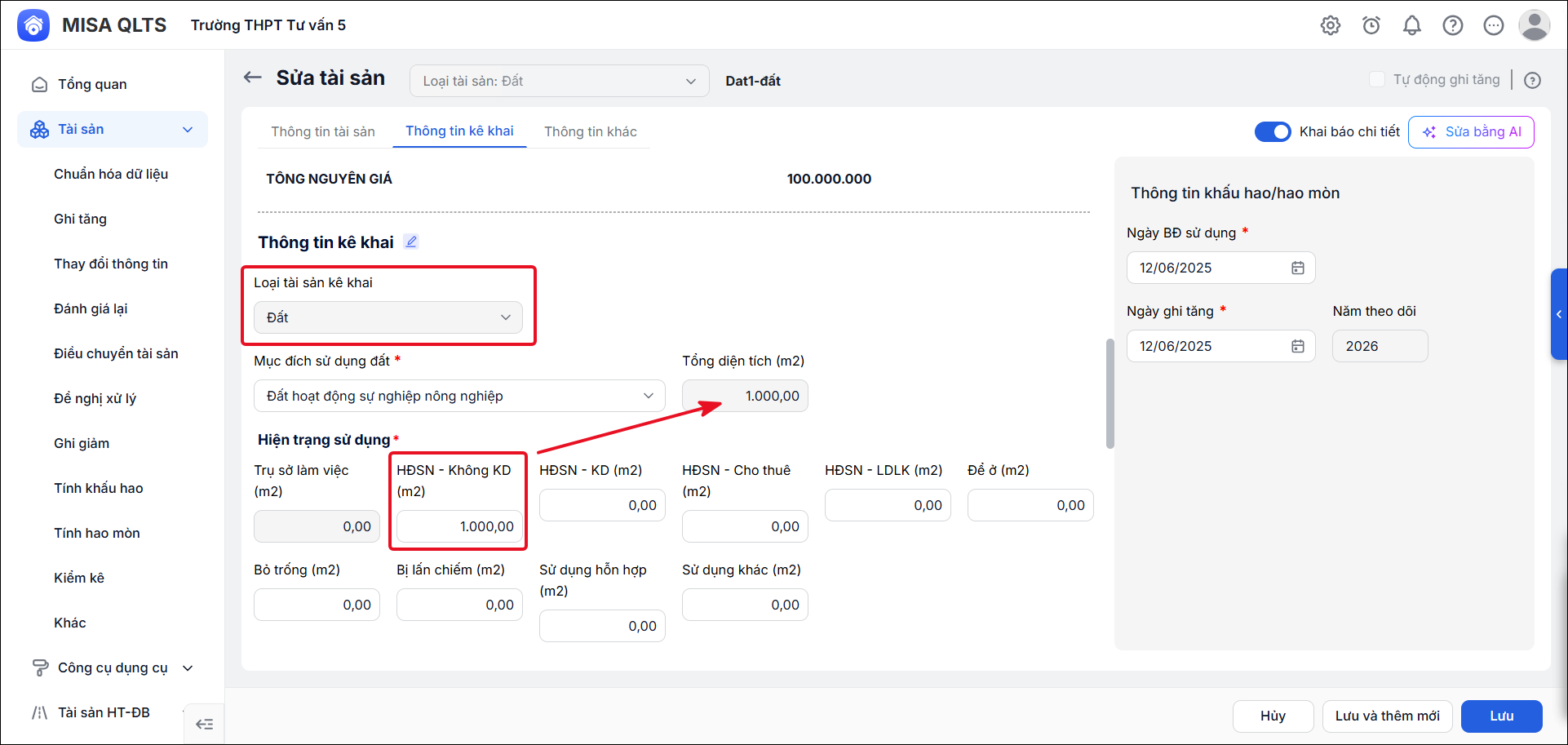
Task: Tick the Tự động ghi tăng checkbox
Action: [x=1377, y=79]
